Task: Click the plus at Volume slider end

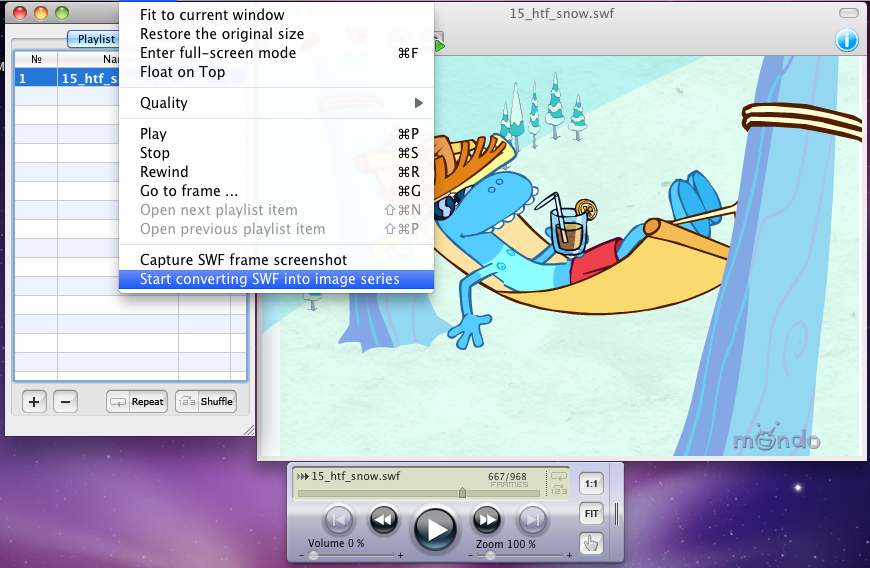Action: tap(401, 555)
